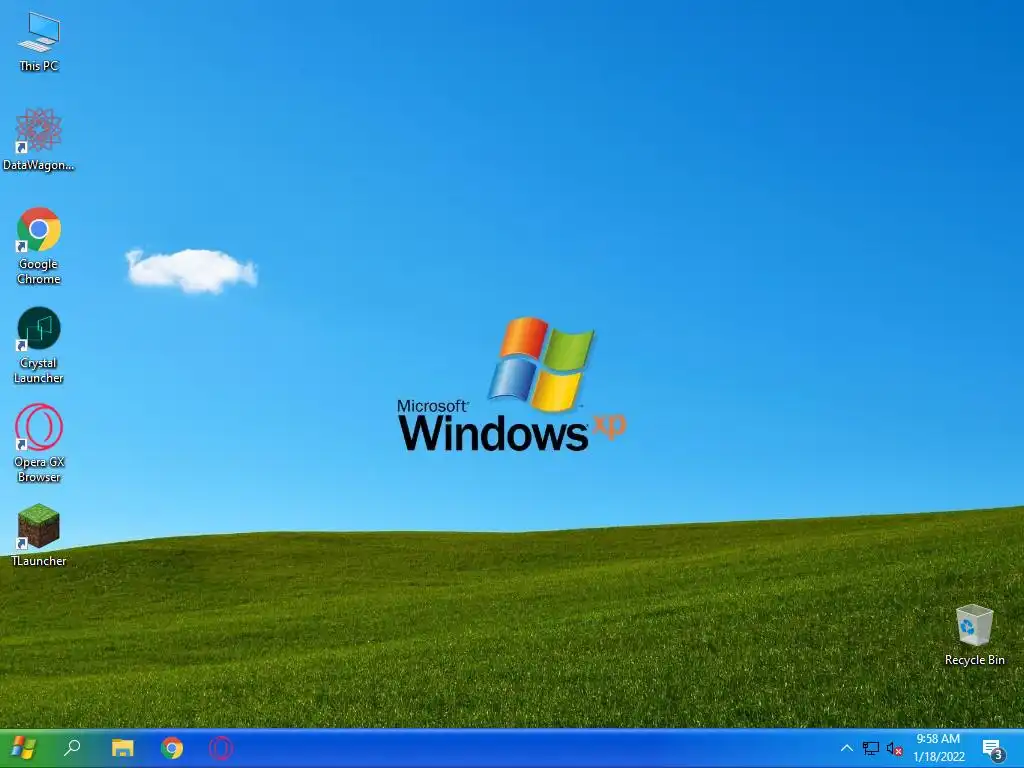This screenshot has width=1024, height=768.
Task: Show hidden system tray icons
Action: click(x=846, y=748)
